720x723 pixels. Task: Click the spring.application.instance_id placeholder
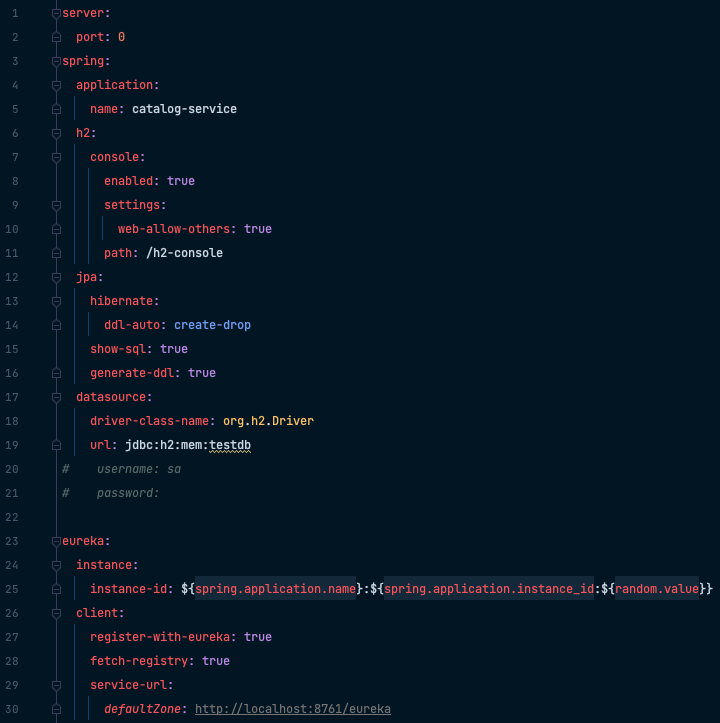pos(489,589)
